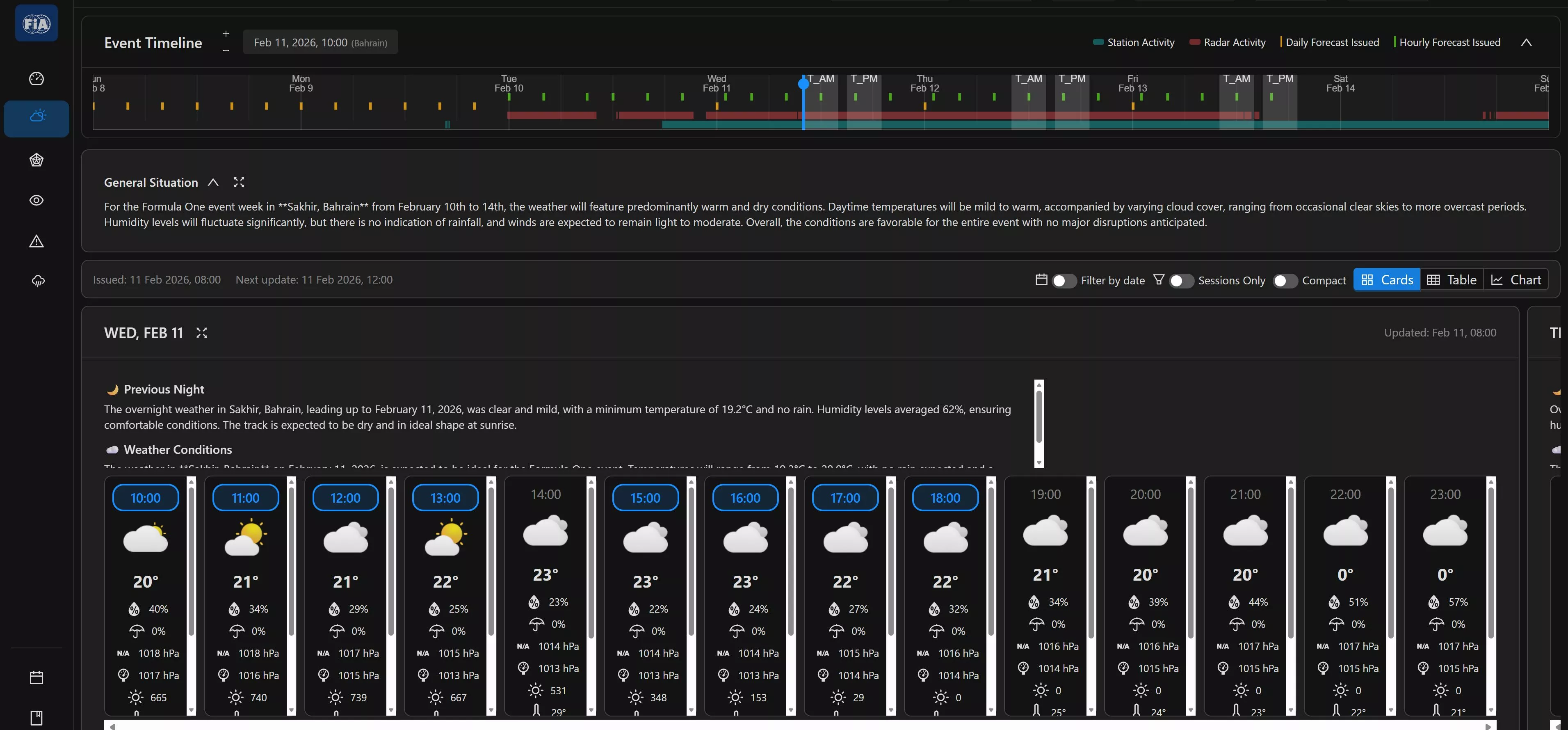Switch to Table view

tap(1452, 279)
